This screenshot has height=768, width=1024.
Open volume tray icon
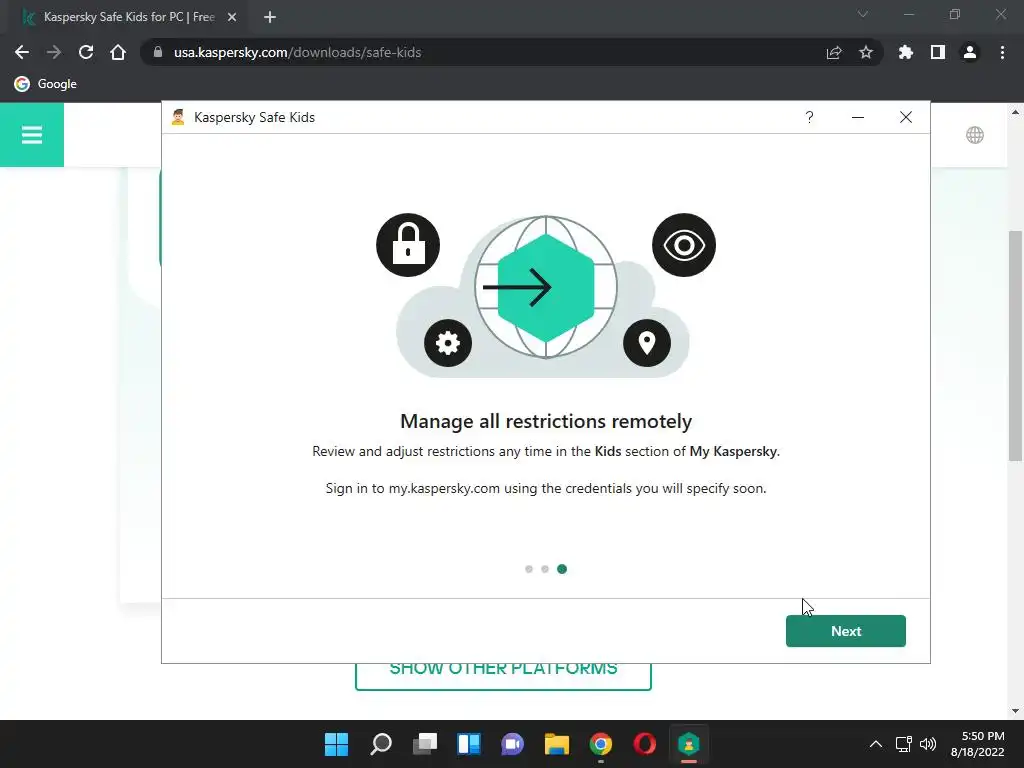tap(927, 744)
